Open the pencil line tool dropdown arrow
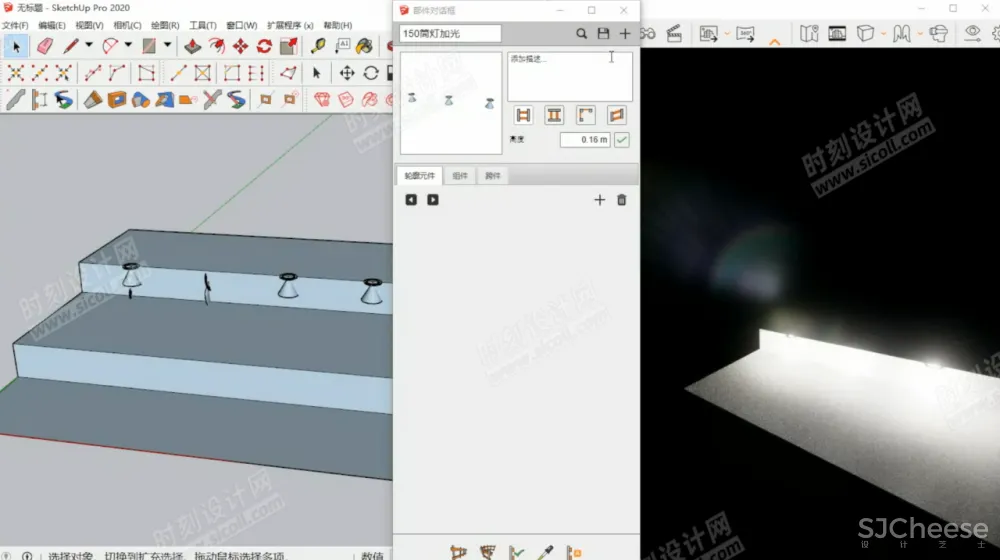The image size is (1000, 560). point(89,46)
